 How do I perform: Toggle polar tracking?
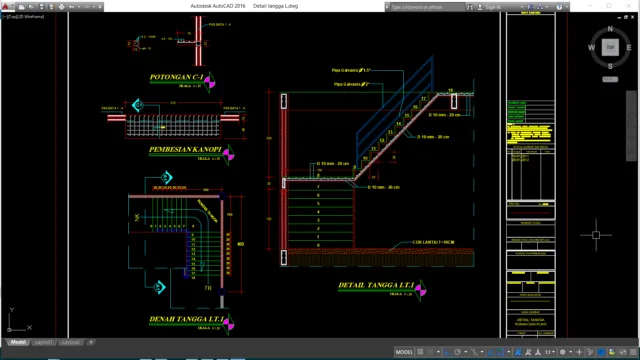458,352
